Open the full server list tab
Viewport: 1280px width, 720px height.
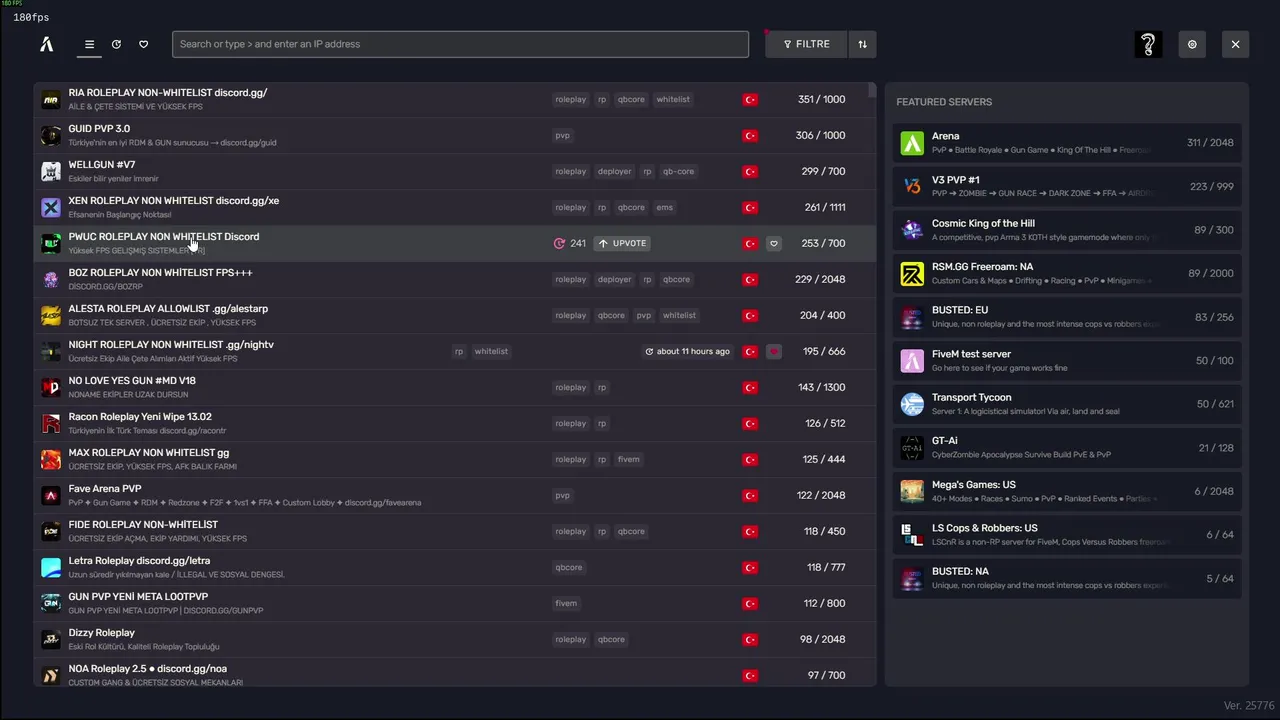[89, 44]
